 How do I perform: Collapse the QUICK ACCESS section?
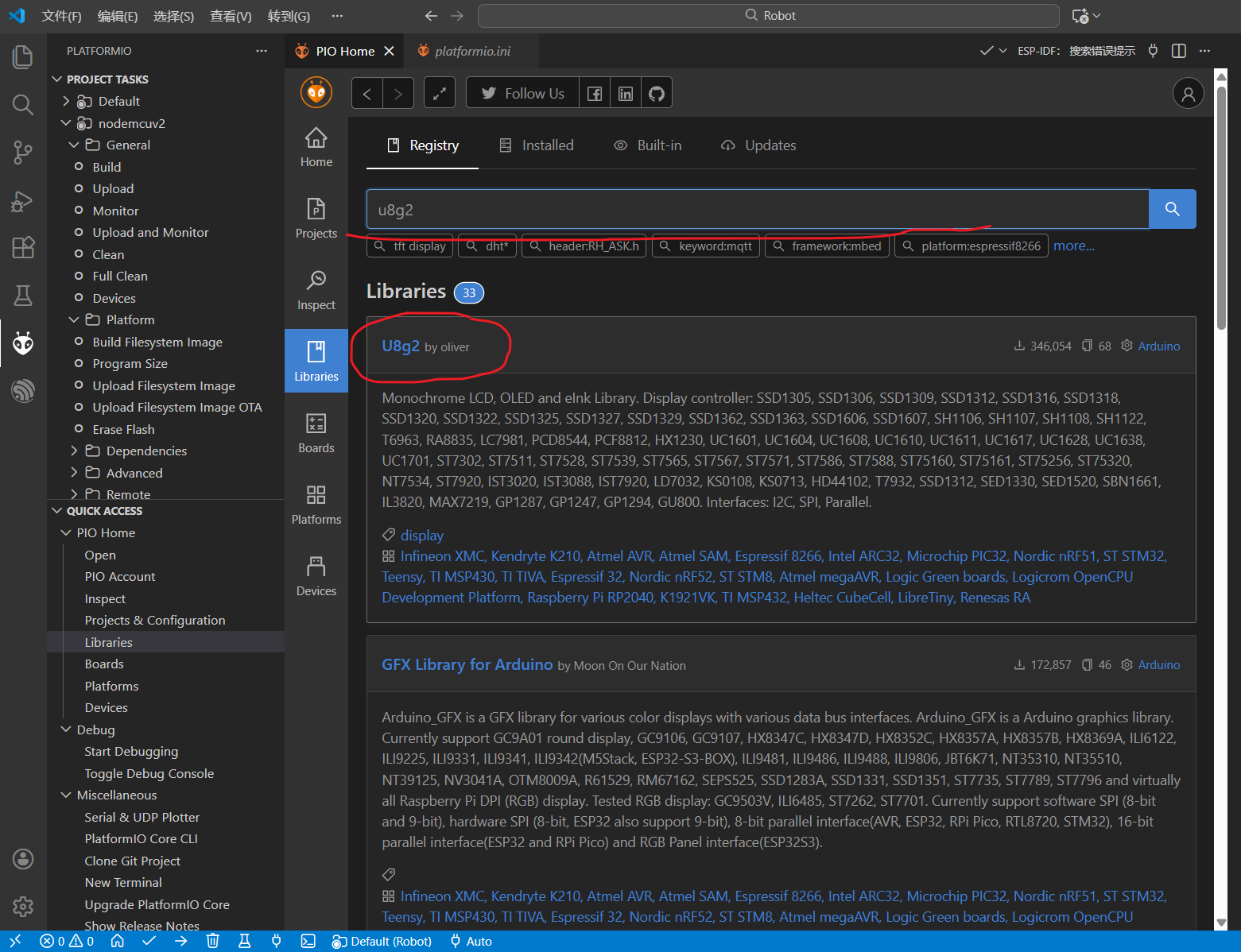point(57,511)
